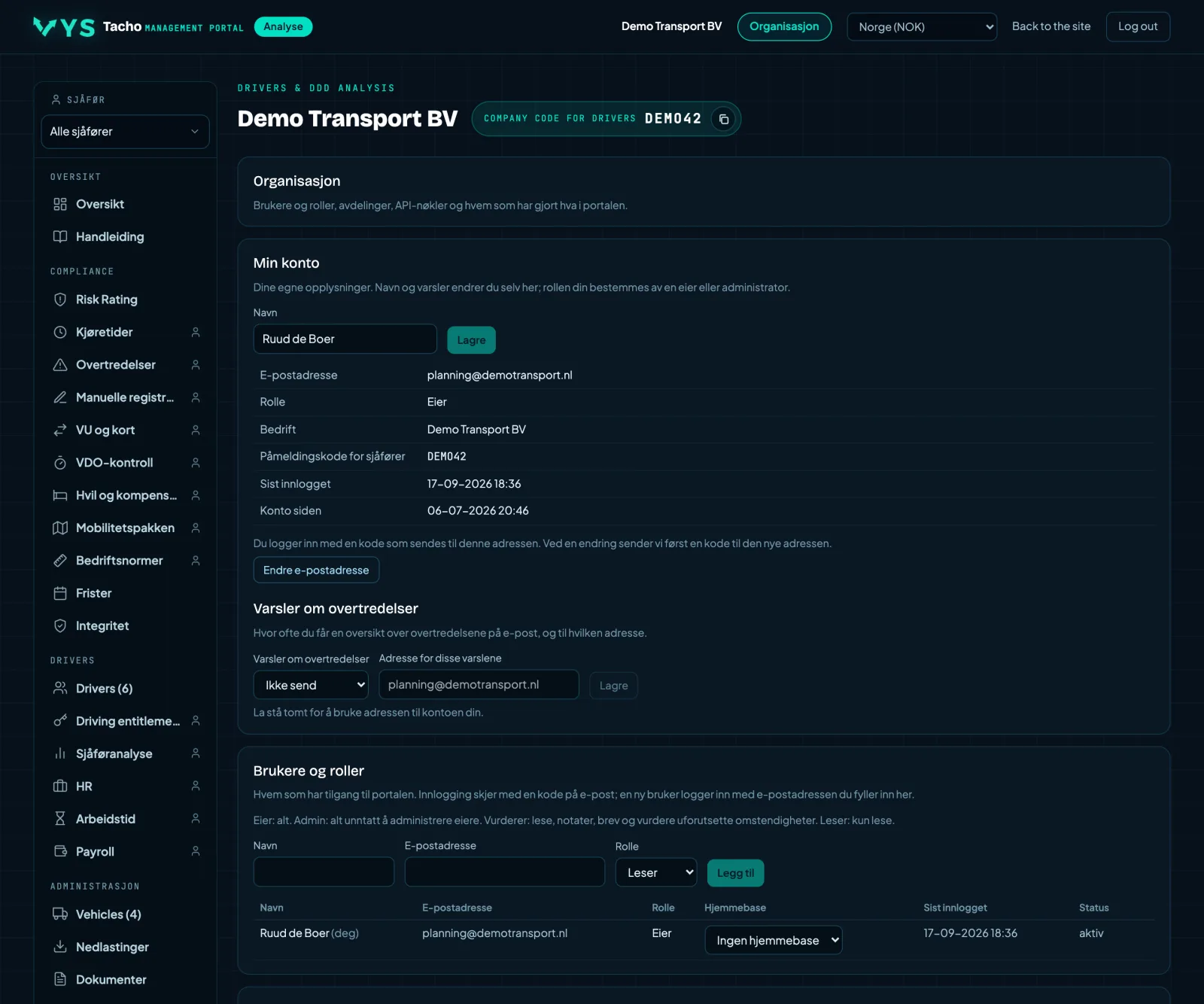Click the Bedriftsnormer ruler icon

tap(60, 560)
